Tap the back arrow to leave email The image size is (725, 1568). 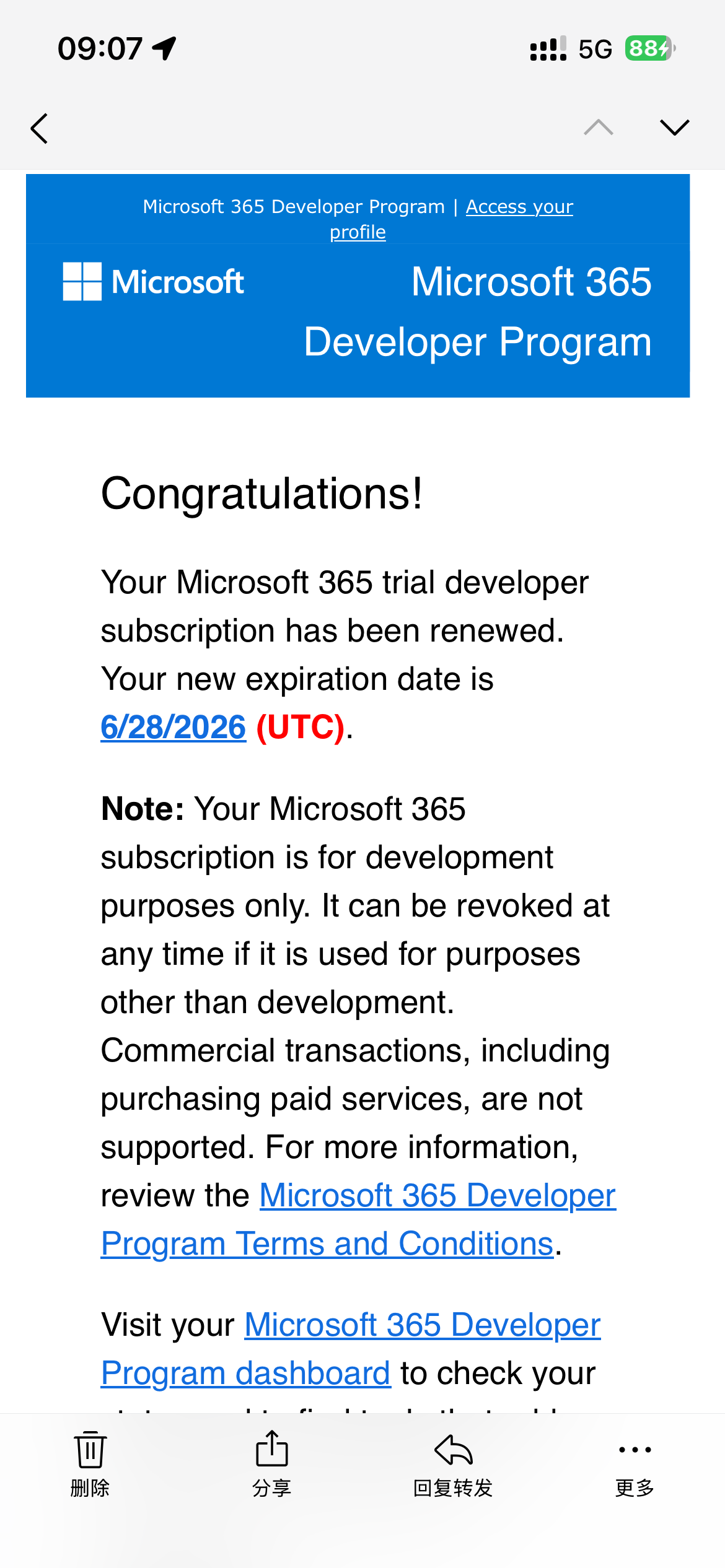pos(40,129)
